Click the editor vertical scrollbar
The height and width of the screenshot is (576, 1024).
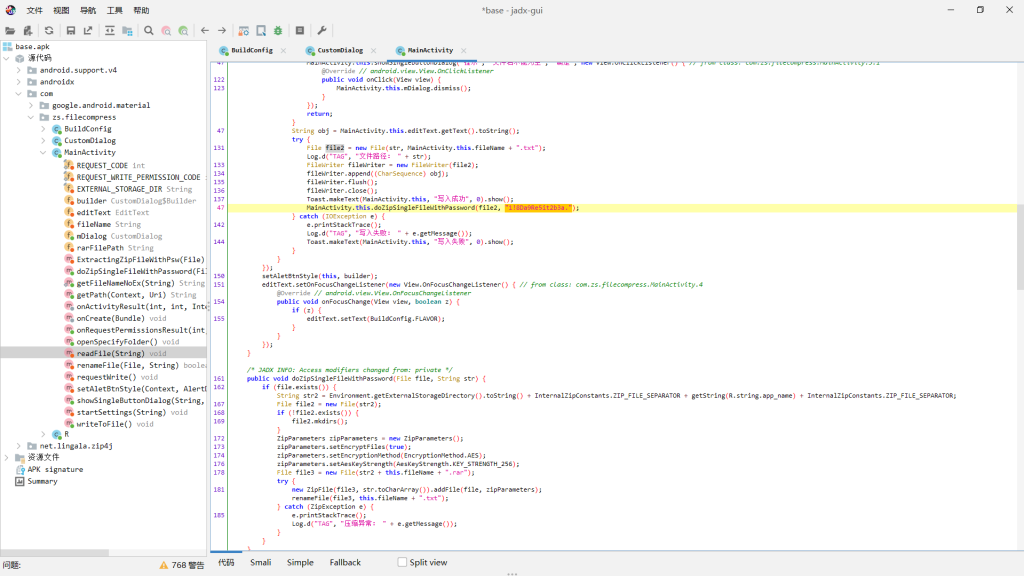pos(1020,248)
